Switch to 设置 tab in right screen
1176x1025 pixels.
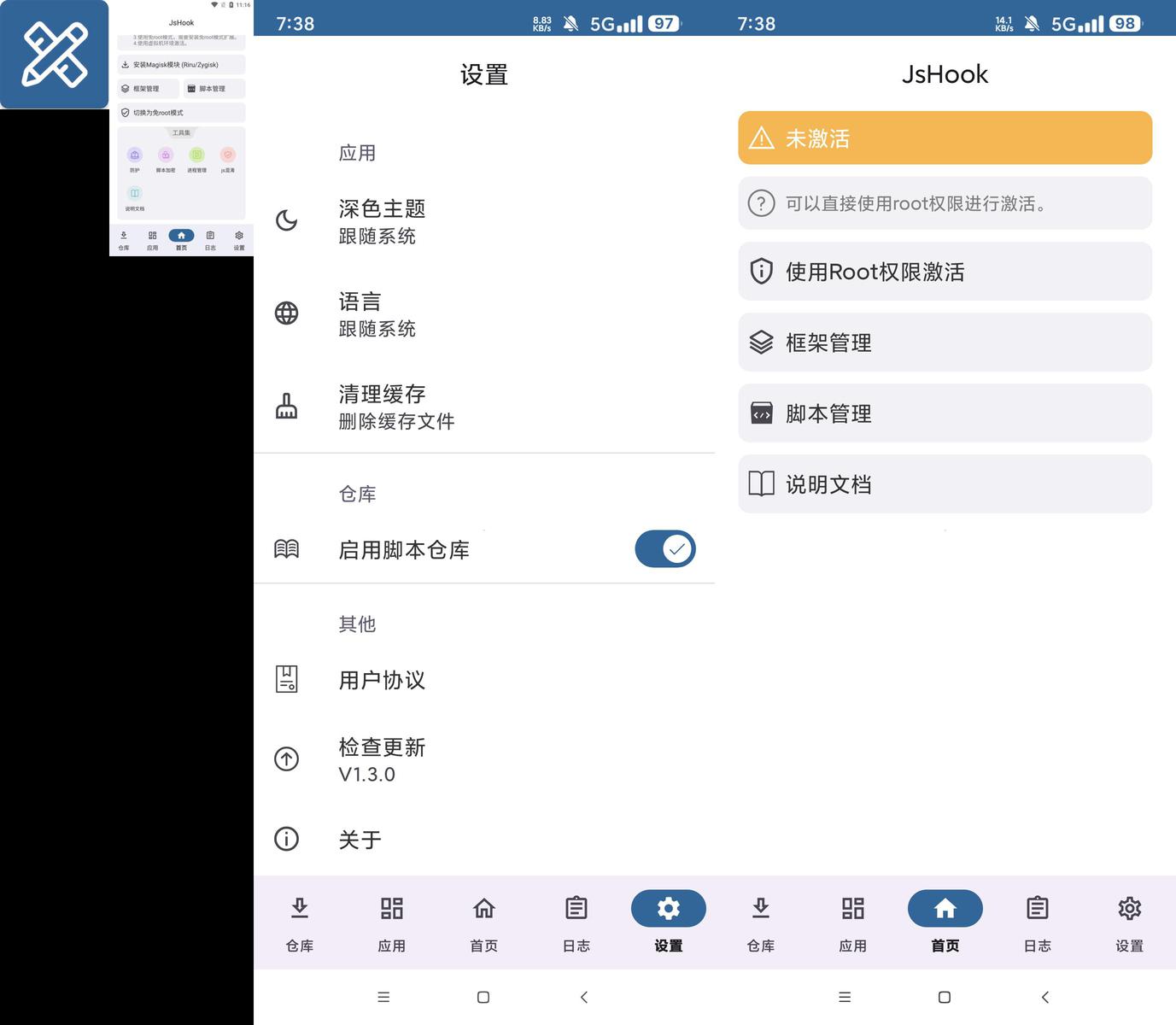tap(1129, 922)
